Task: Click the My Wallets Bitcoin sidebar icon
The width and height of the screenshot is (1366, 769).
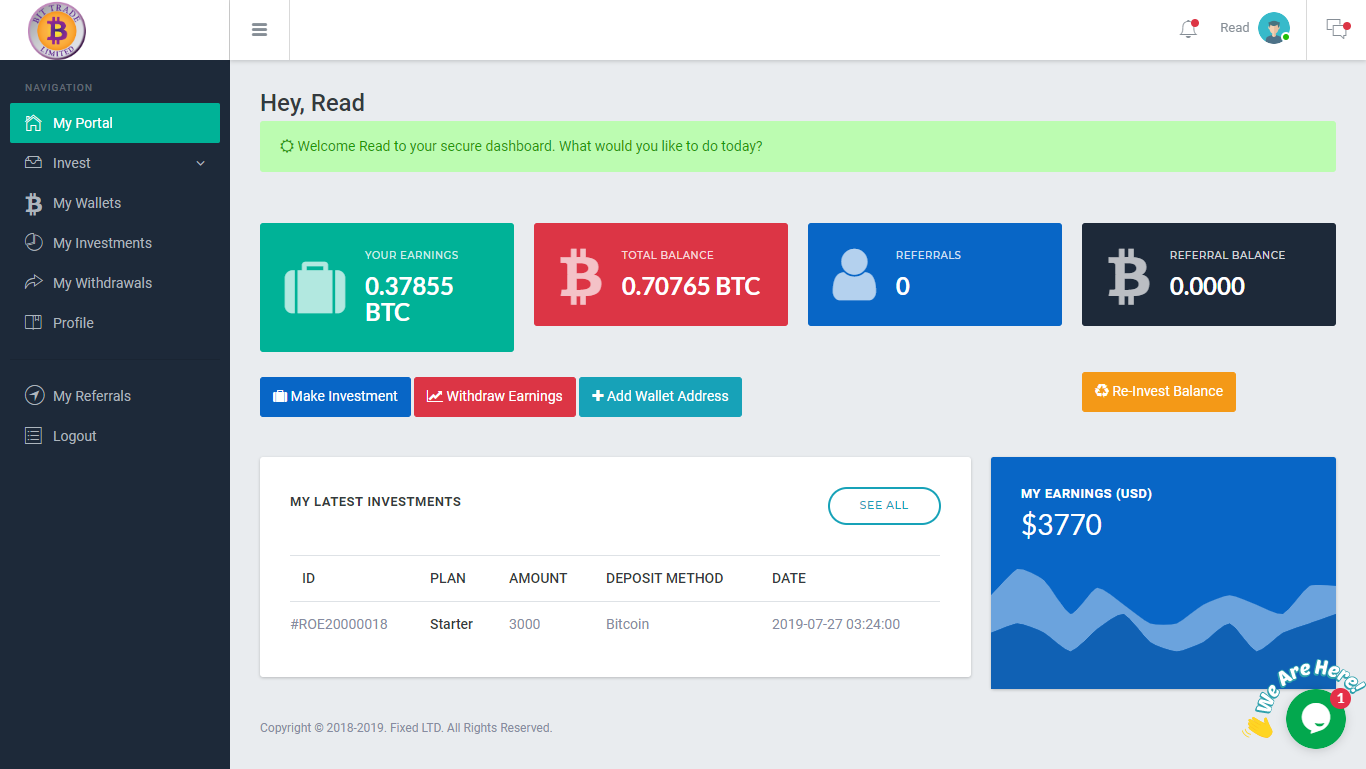Action: tap(34, 204)
